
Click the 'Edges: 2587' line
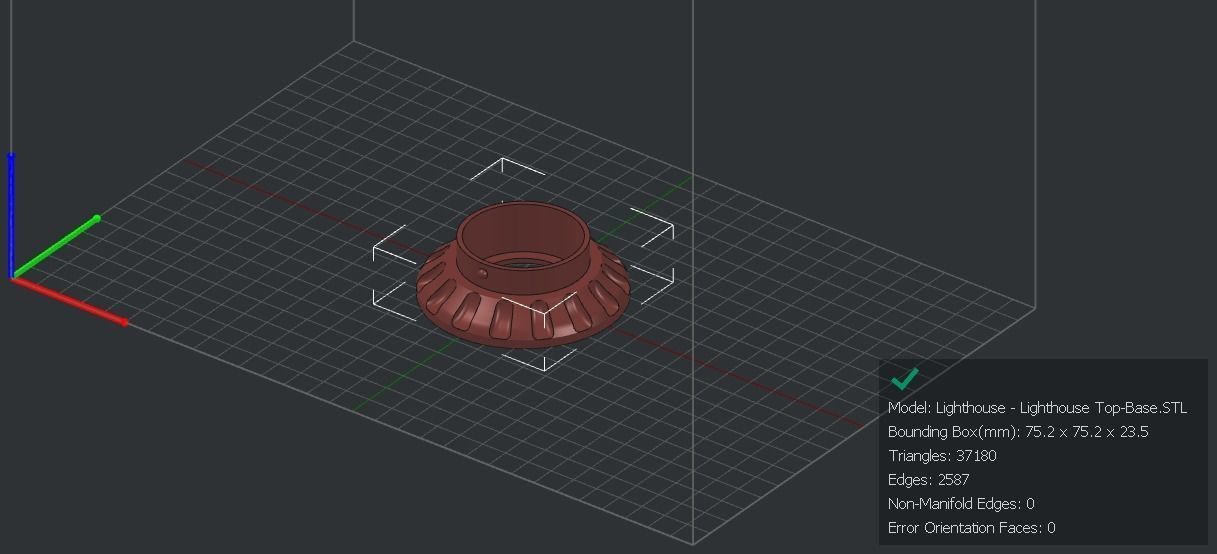pos(928,480)
